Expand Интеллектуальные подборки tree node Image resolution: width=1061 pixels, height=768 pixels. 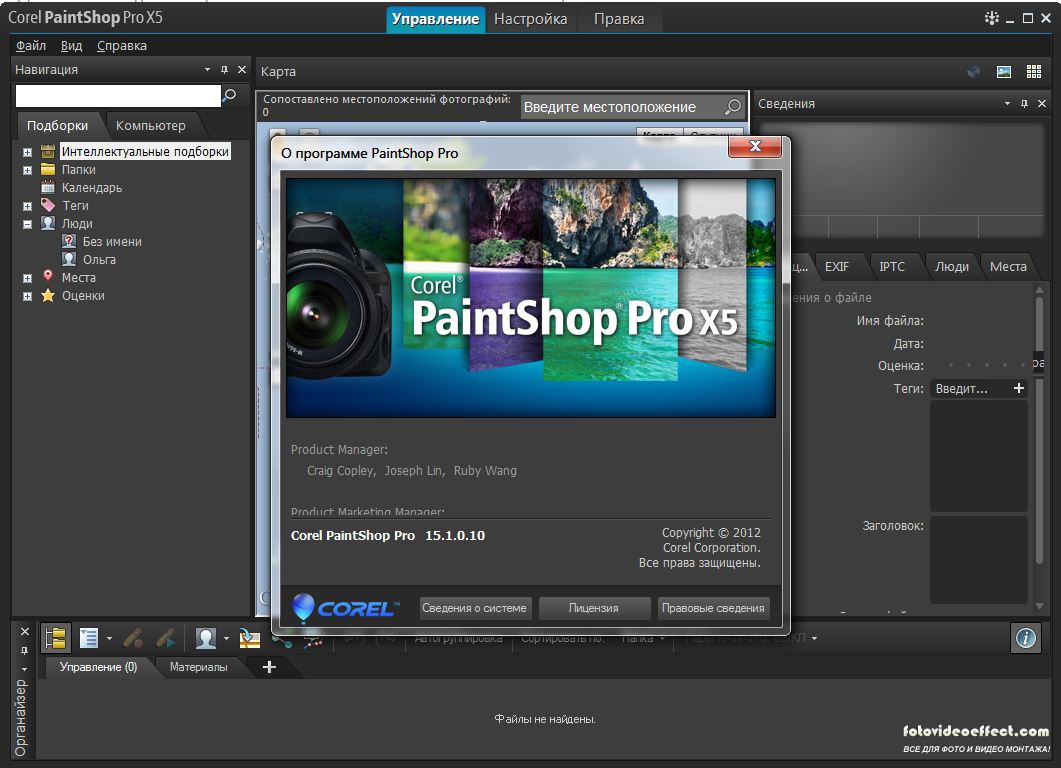(x=27, y=152)
